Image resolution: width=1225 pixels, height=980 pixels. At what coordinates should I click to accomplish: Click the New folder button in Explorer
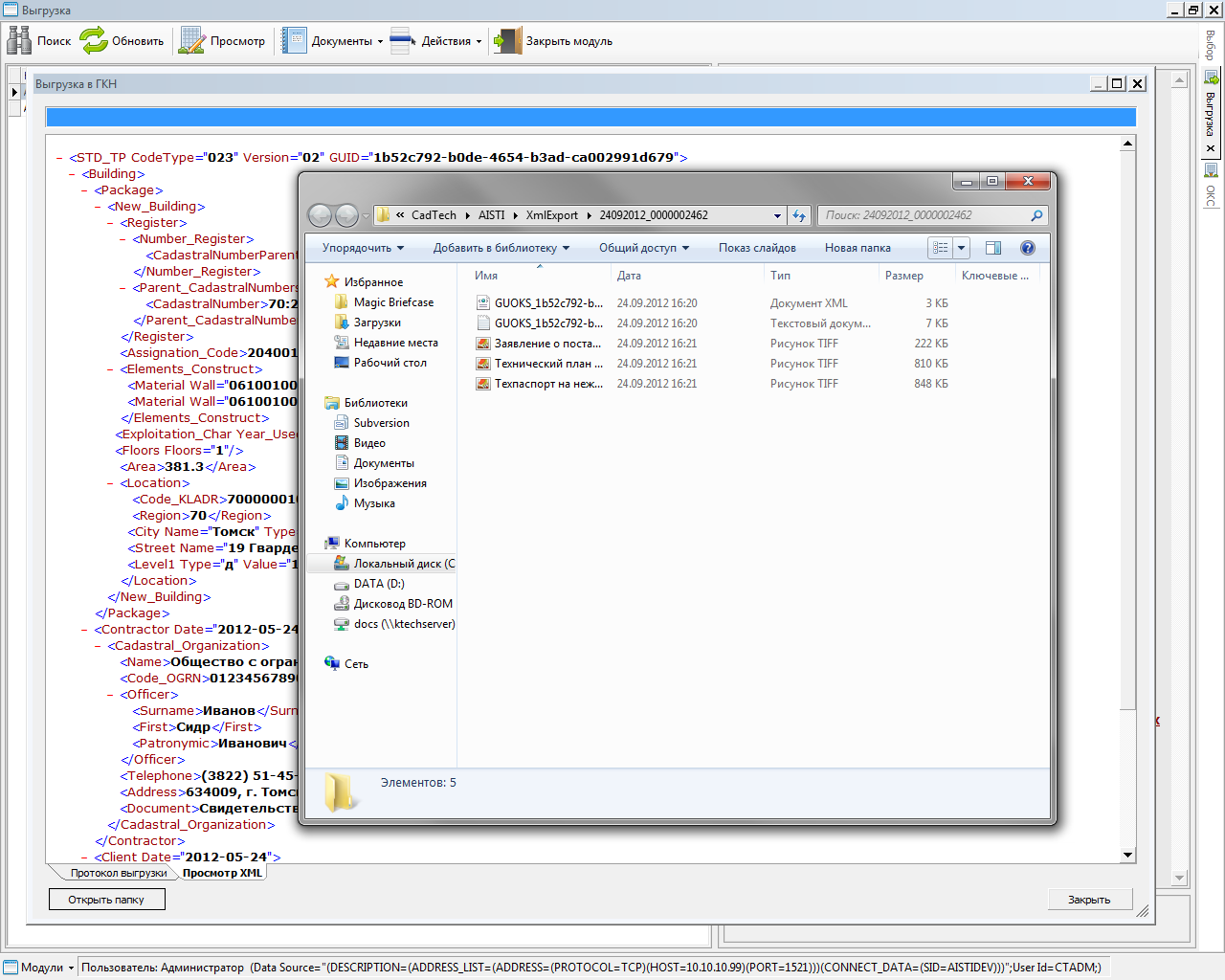tap(857, 248)
